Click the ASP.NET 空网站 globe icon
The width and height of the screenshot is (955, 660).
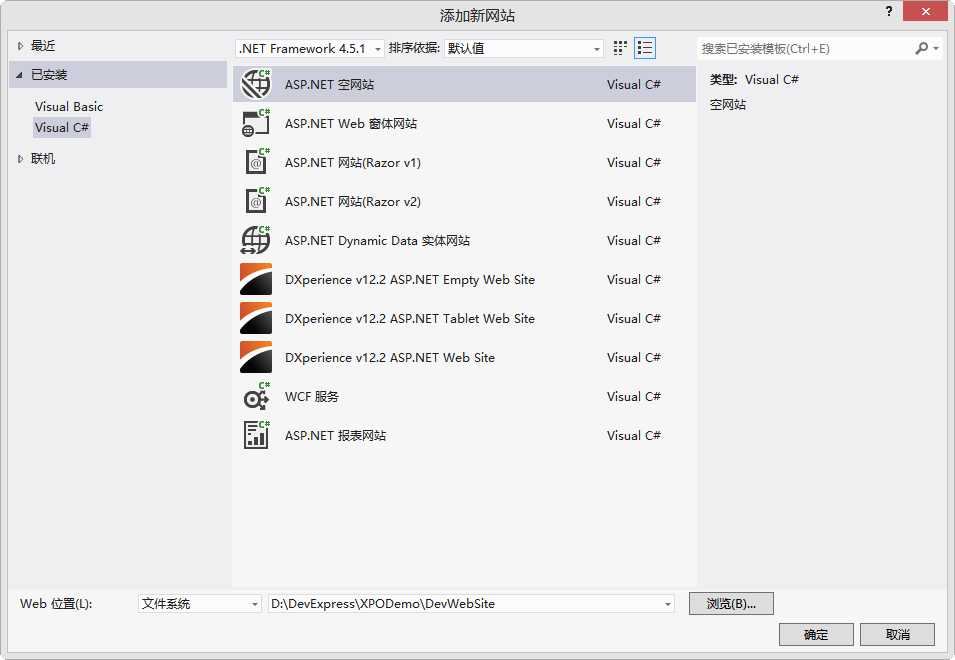(x=256, y=84)
